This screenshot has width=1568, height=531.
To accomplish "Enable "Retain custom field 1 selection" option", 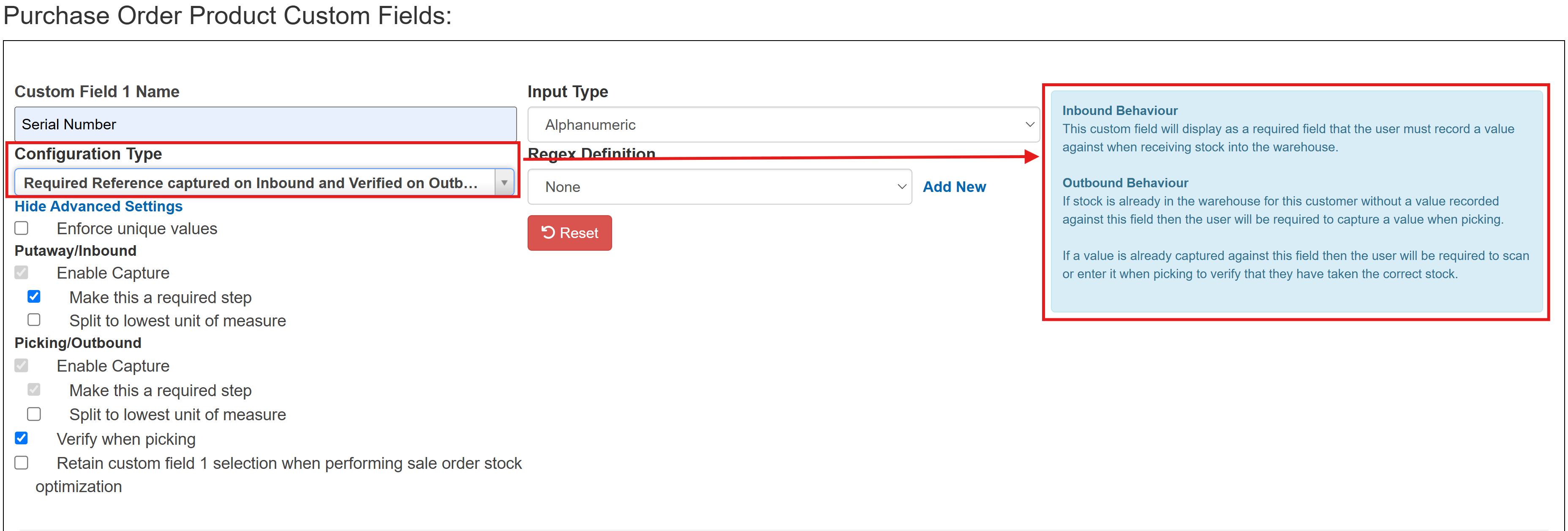I will coord(21,462).
